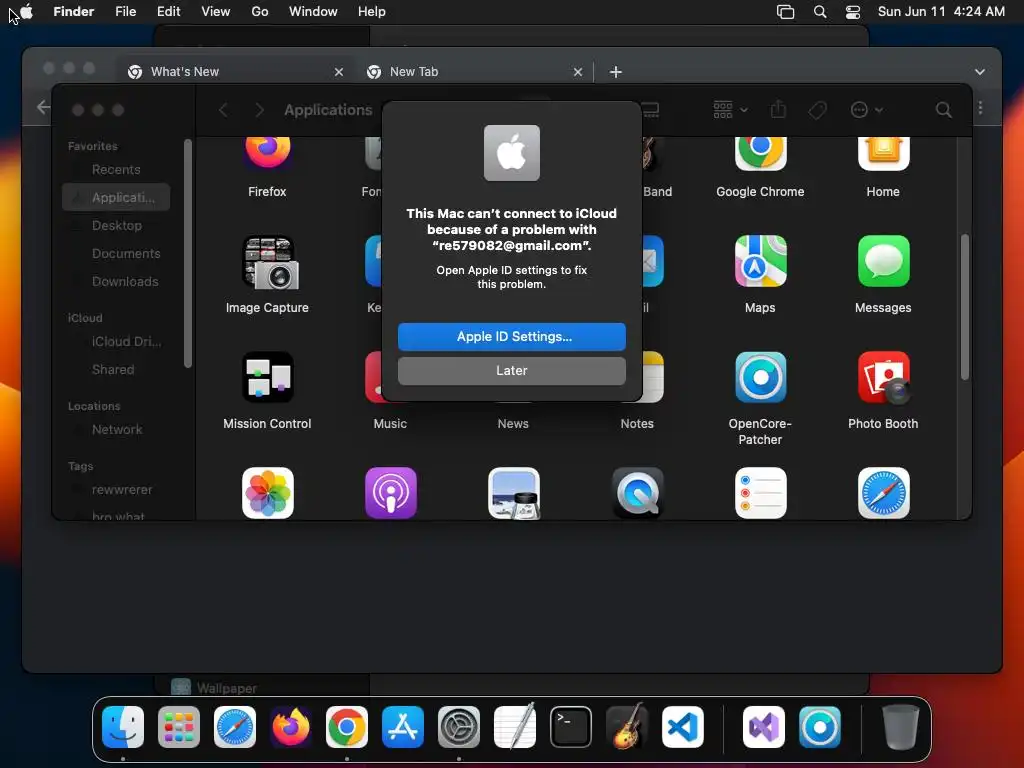Search in the Finder window
Image resolution: width=1024 pixels, height=768 pixels.
click(x=943, y=110)
